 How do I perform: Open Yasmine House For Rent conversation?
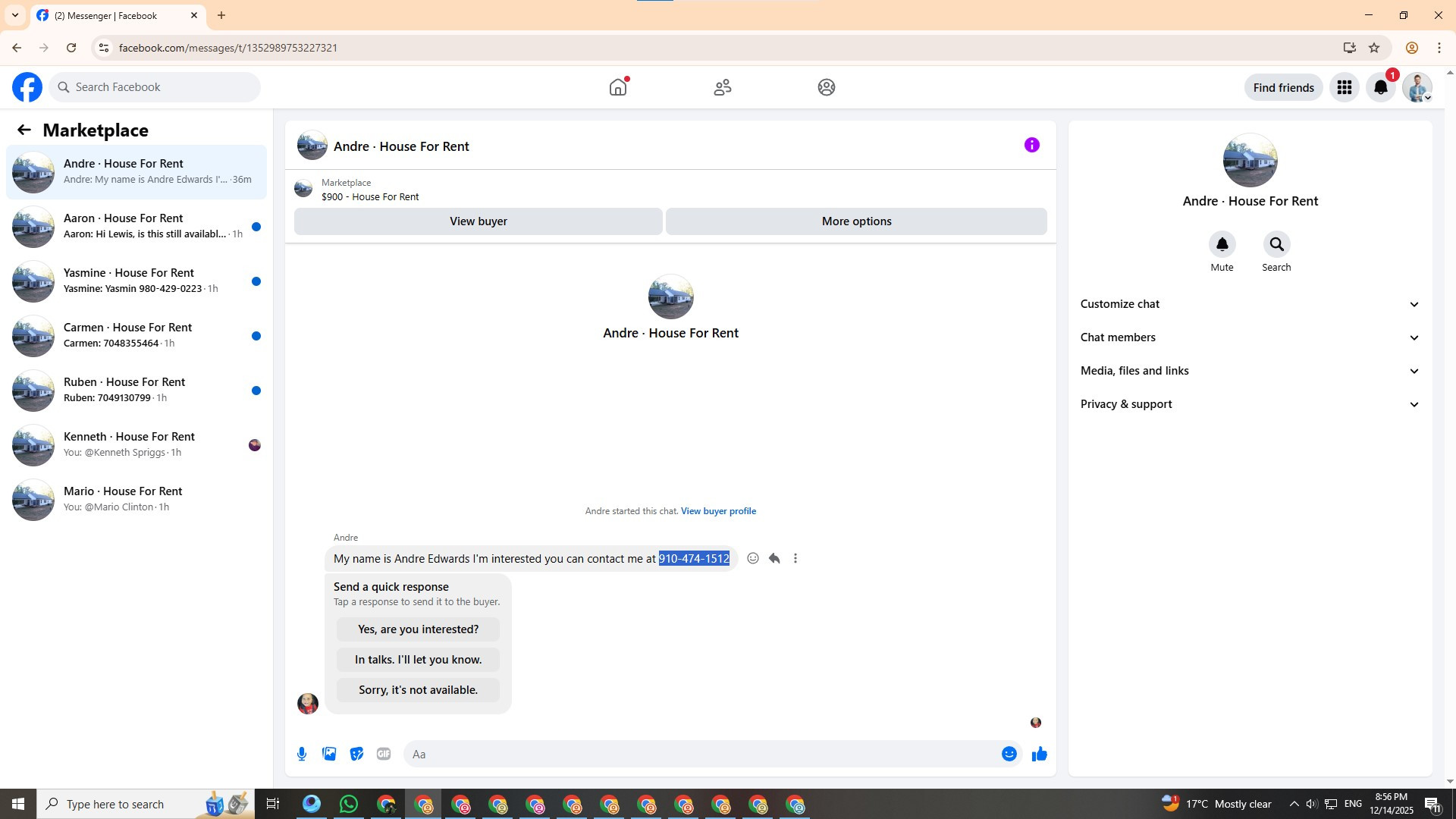point(136,281)
